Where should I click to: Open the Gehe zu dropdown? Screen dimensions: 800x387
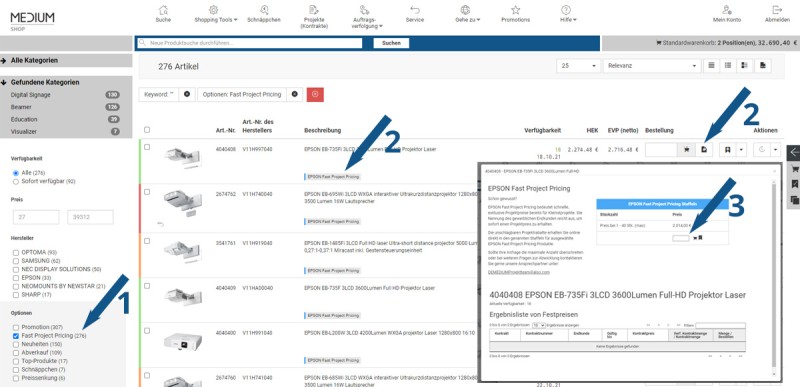click(467, 14)
